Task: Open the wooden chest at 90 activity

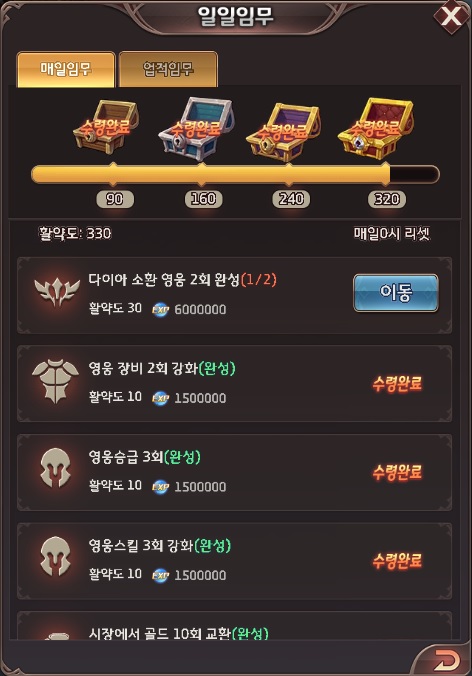Action: (106, 127)
